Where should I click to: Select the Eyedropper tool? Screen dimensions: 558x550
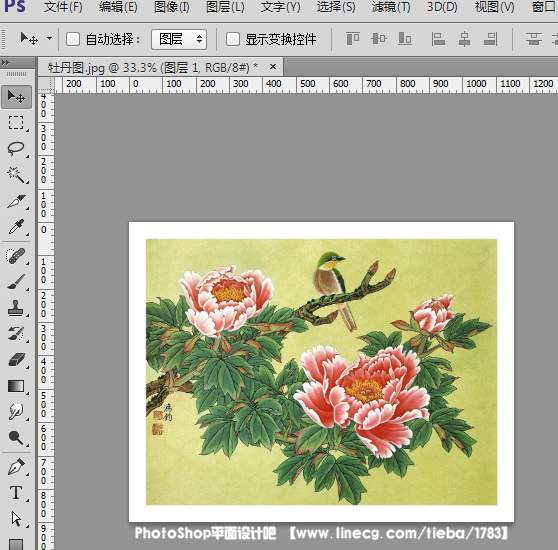[x=16, y=227]
